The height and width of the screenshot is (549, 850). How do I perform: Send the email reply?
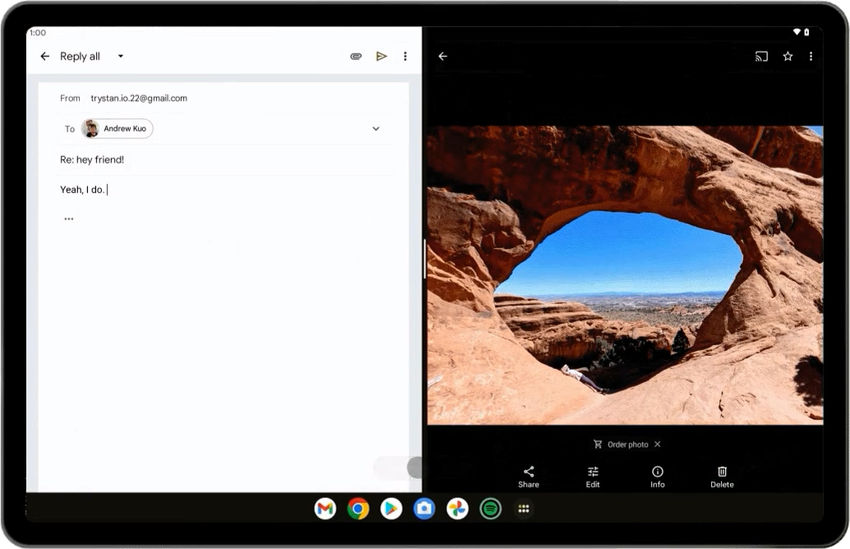tap(381, 57)
